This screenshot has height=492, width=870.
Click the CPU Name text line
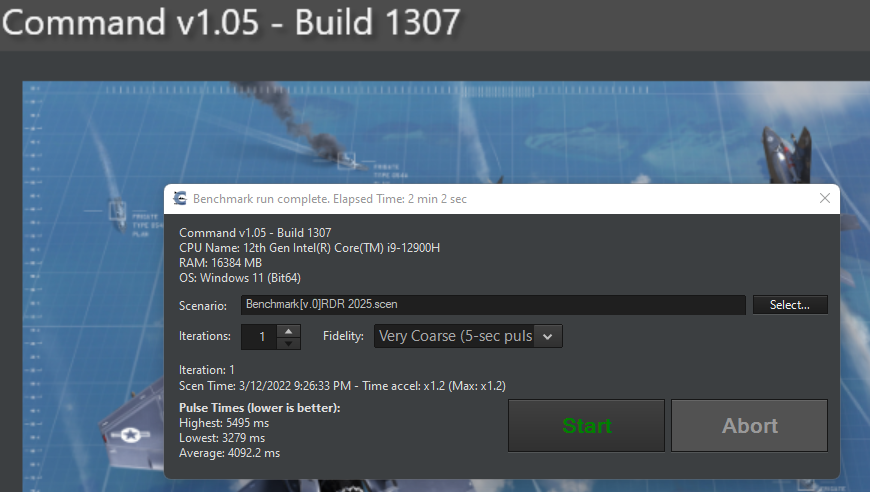click(309, 248)
